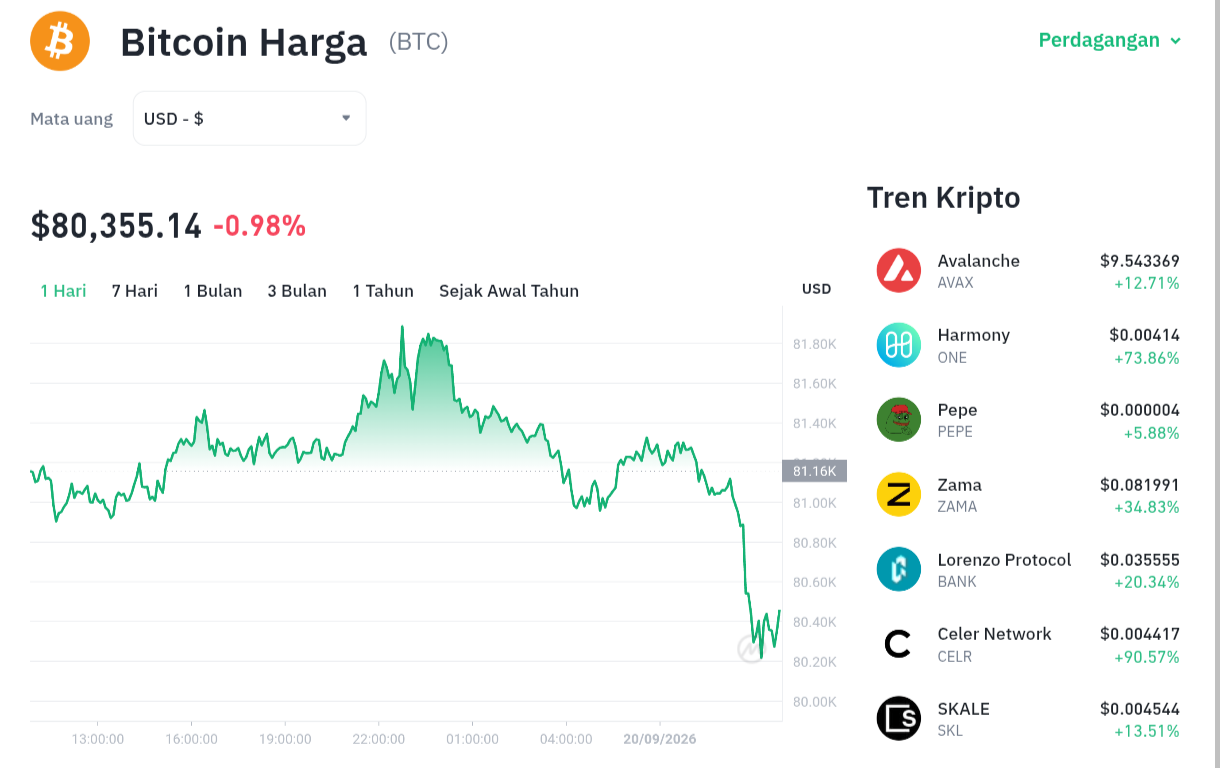The width and height of the screenshot is (1220, 768).
Task: Open the USD - $ currency selector
Action: pos(249,118)
